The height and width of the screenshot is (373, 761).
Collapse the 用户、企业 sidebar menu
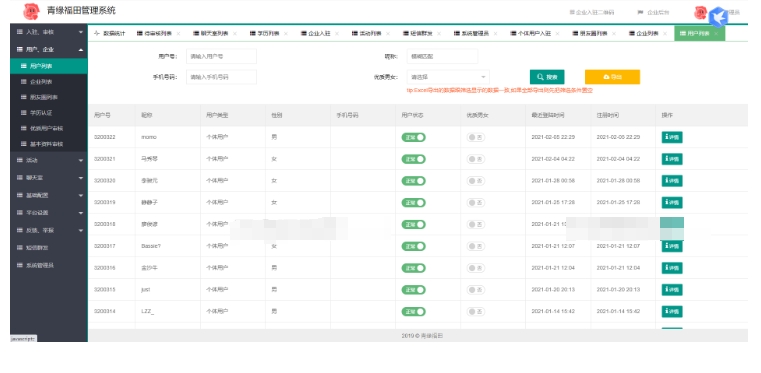[x=49, y=49]
